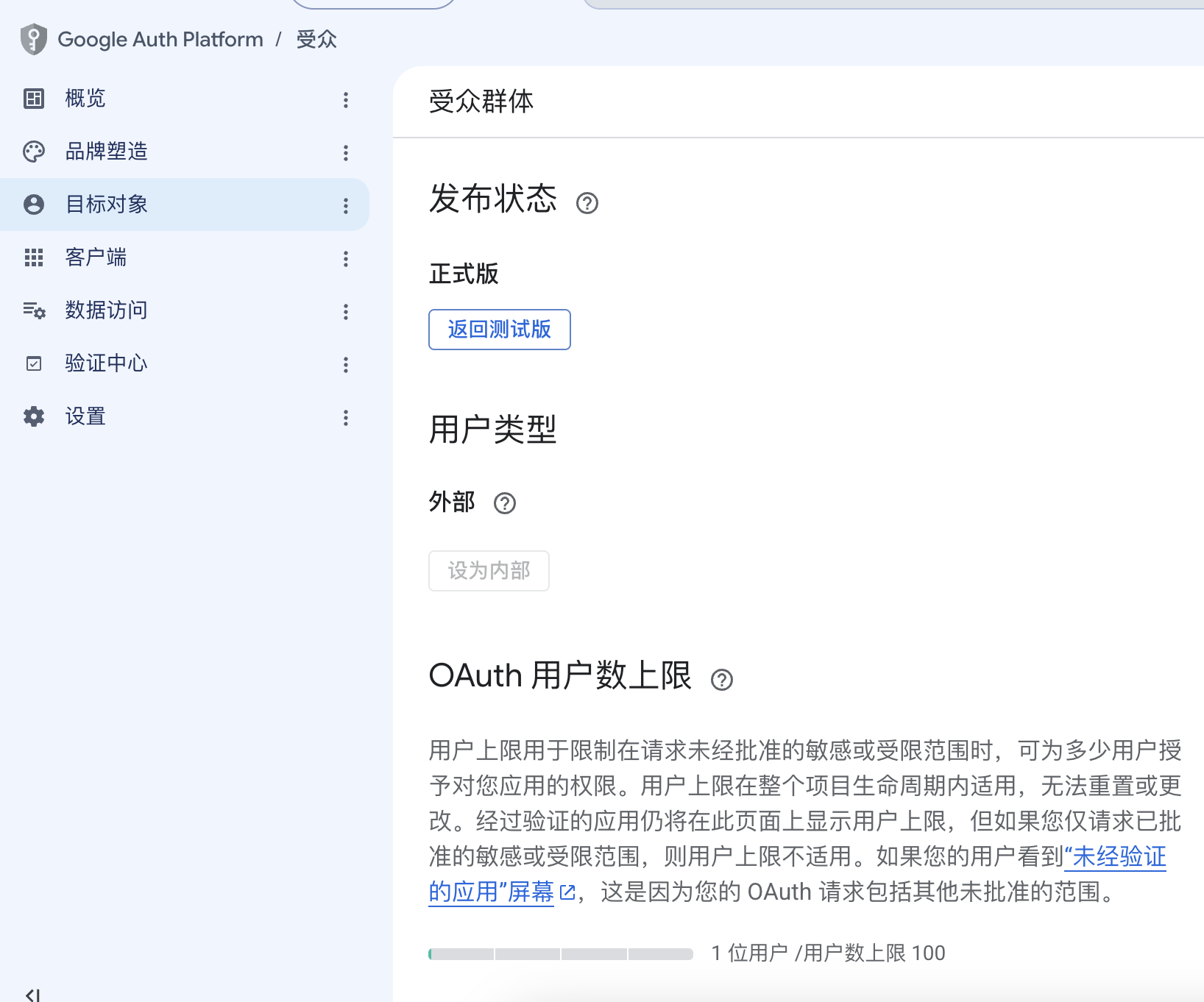Click the OAuth 用户数上限 heading
This screenshot has height=1002, width=1204.
560,675
